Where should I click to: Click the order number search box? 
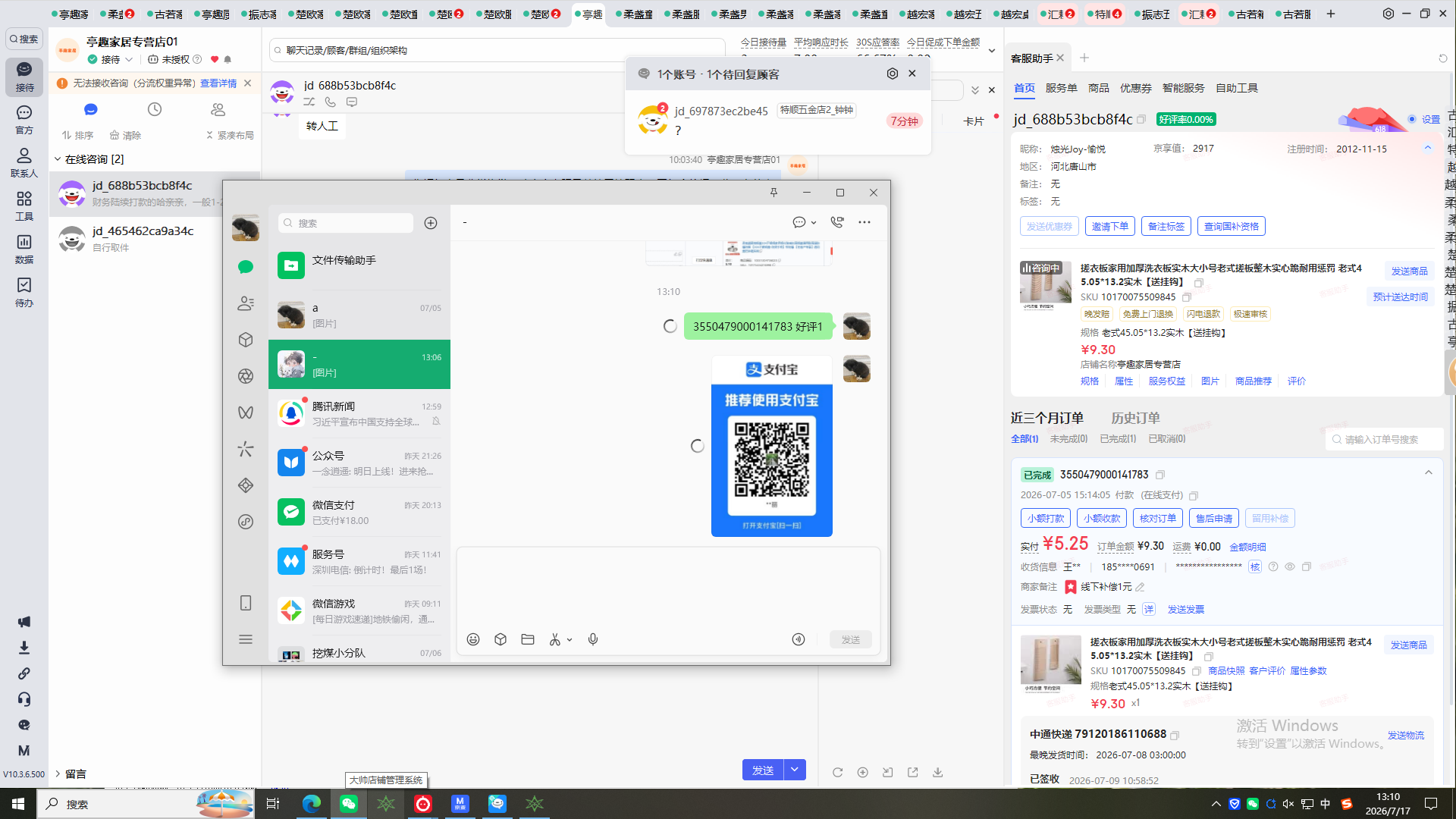pos(1384,440)
